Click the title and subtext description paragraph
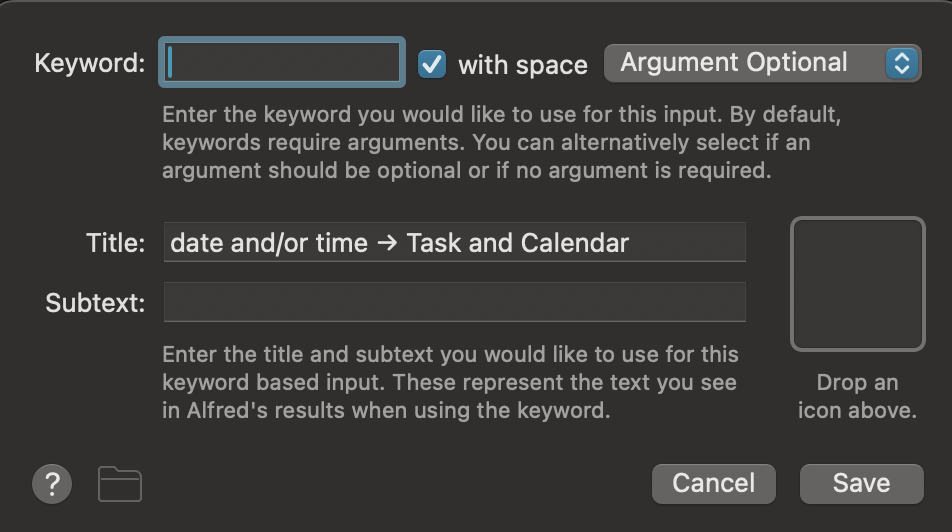The width and height of the screenshot is (952, 532). [x=450, y=382]
